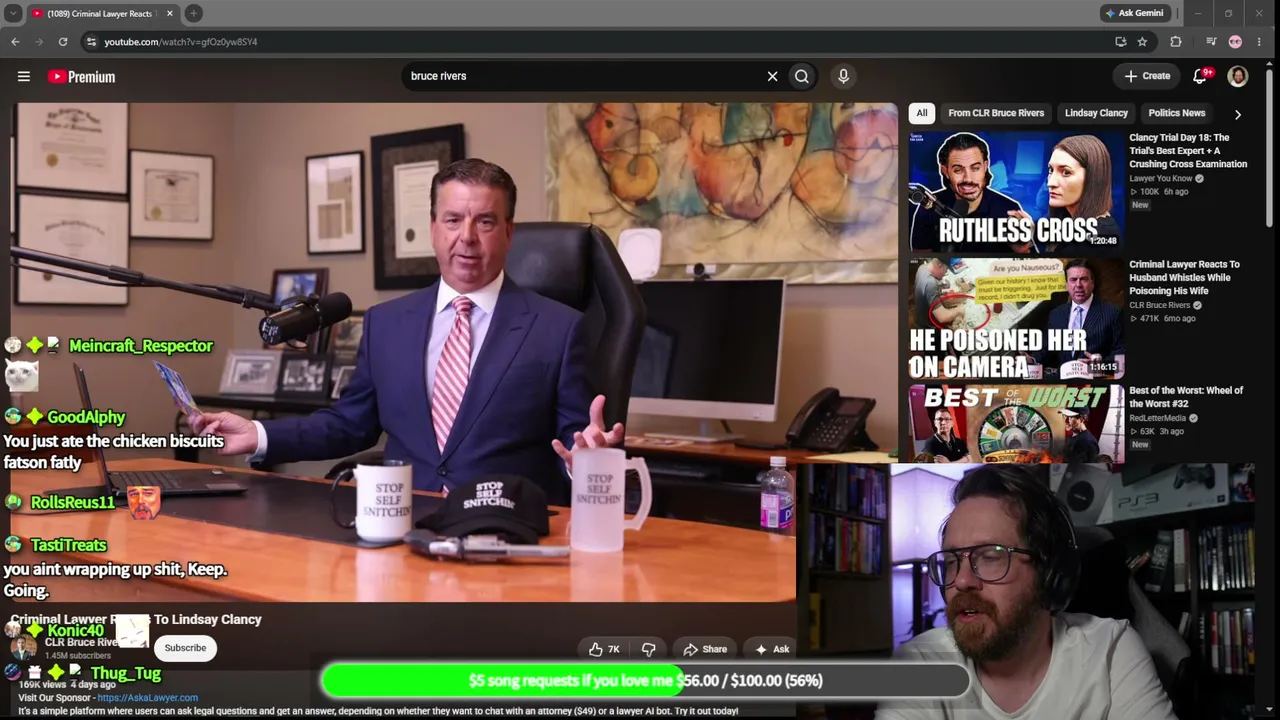The height and width of the screenshot is (720, 1280).
Task: Visit RedLetterMedia channel name
Action: point(1157,418)
